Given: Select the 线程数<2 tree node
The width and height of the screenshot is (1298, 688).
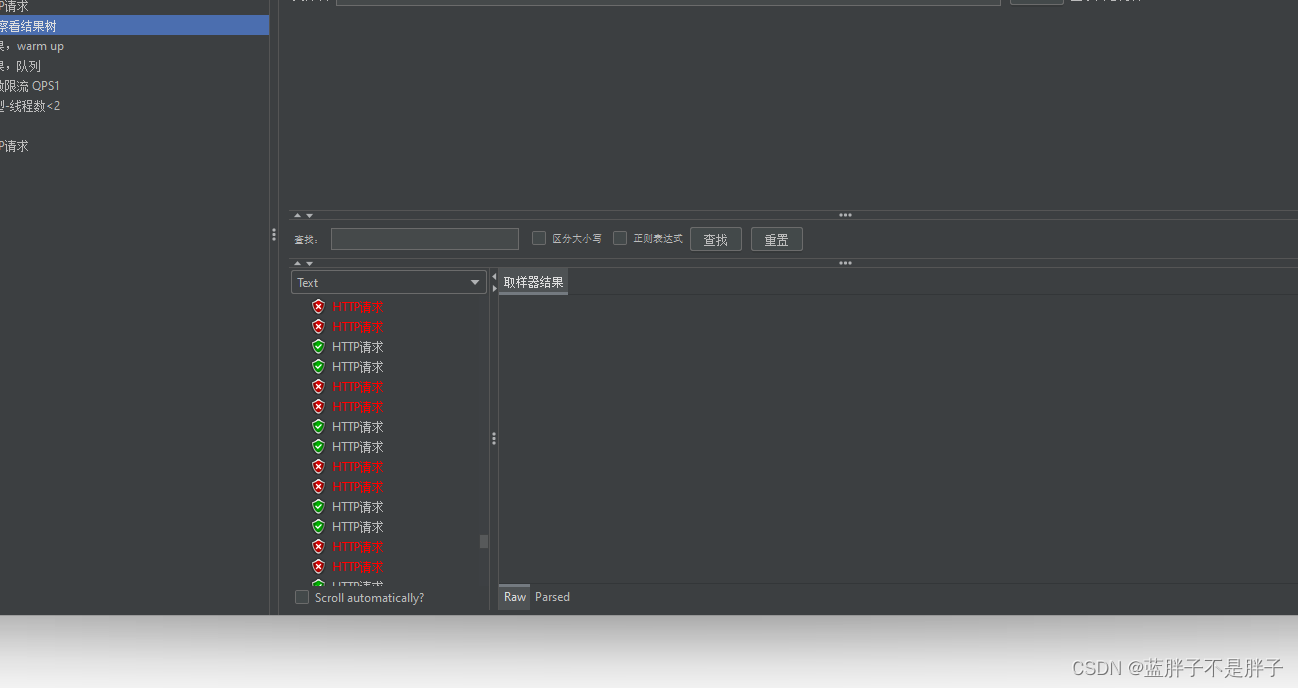Looking at the screenshot, I should [x=30, y=106].
